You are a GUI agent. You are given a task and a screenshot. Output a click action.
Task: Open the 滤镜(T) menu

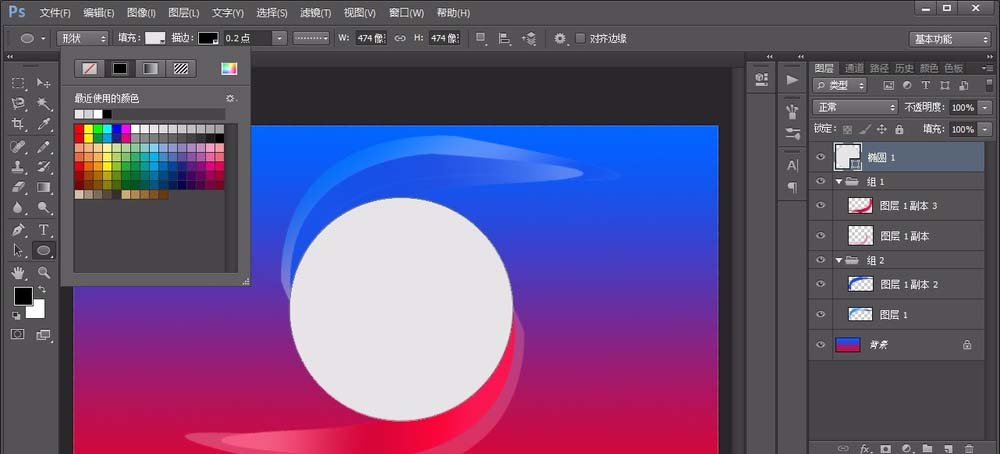pyautogui.click(x=316, y=13)
